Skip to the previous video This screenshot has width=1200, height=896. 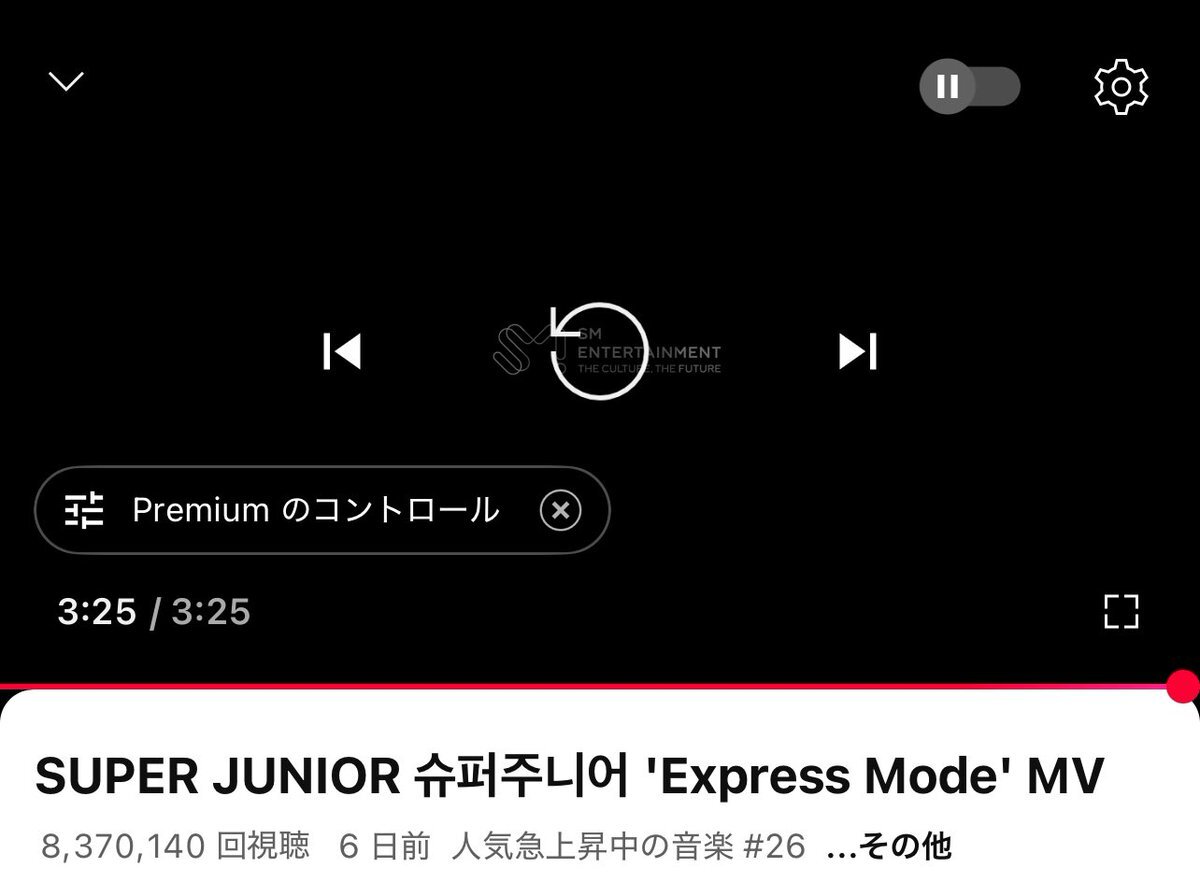(x=342, y=351)
